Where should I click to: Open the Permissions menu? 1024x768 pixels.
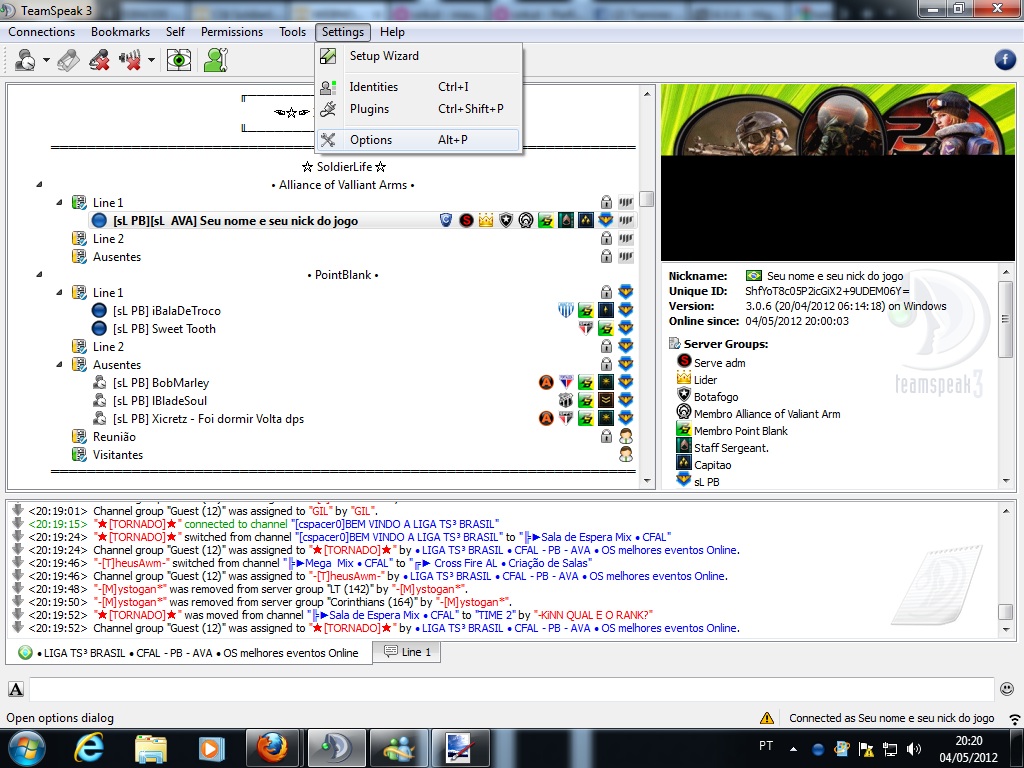point(232,32)
